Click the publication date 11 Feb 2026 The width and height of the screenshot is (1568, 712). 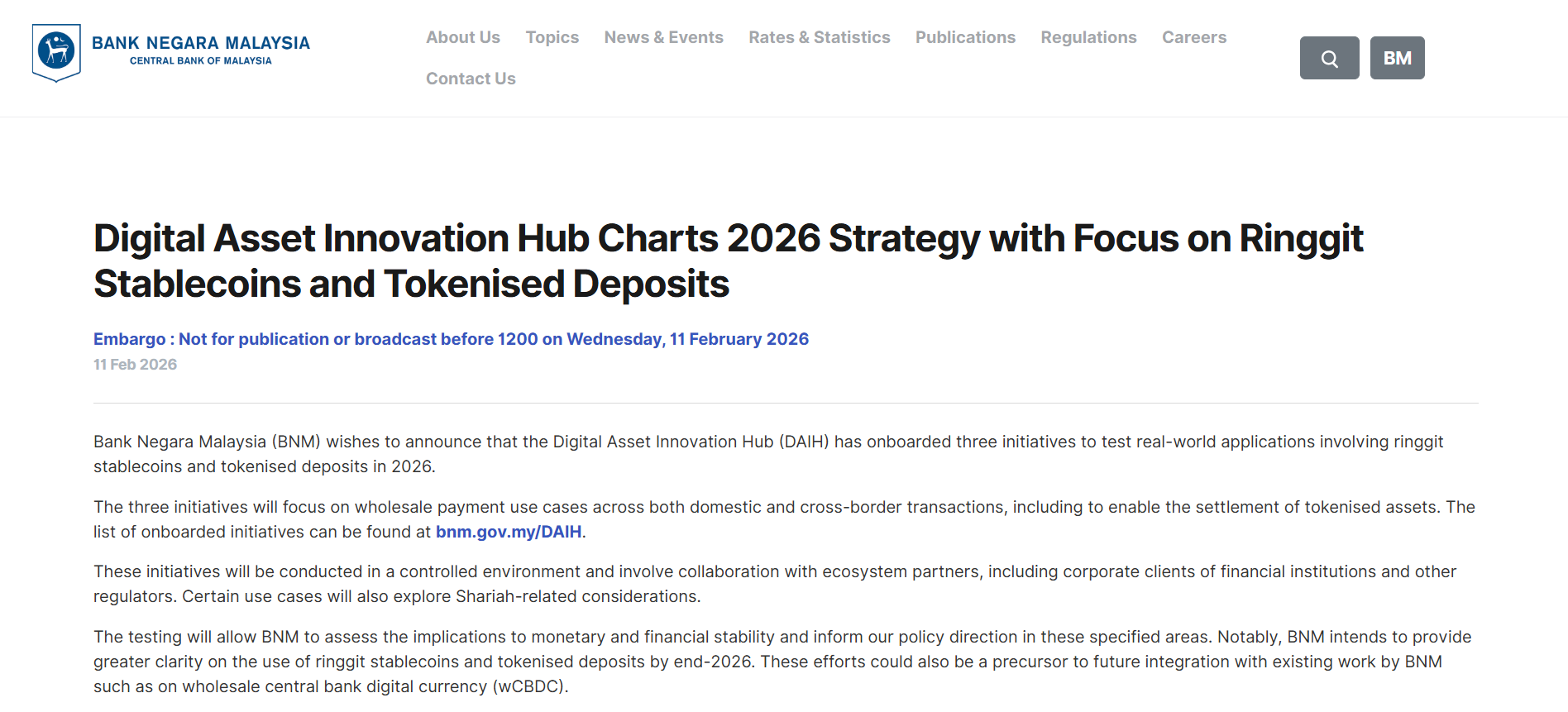pyautogui.click(x=135, y=364)
